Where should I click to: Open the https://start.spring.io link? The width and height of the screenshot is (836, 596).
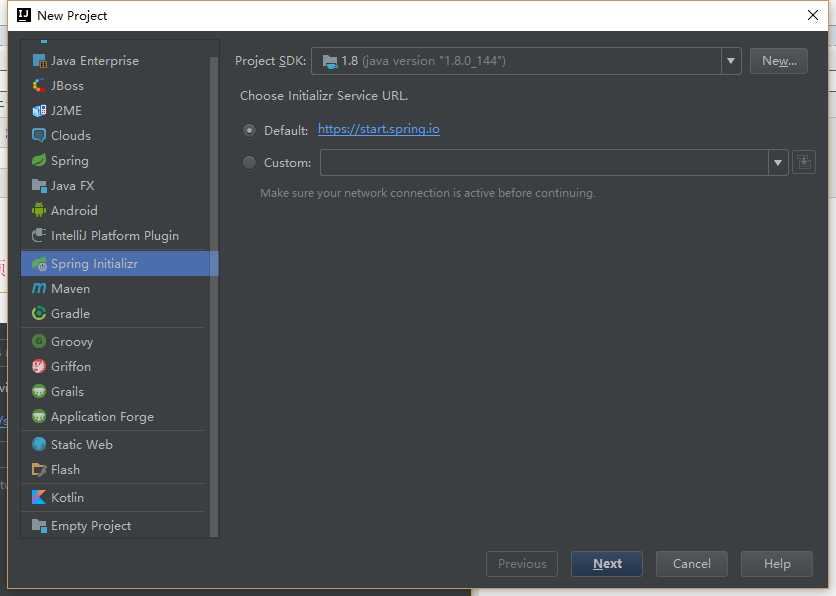click(x=379, y=129)
